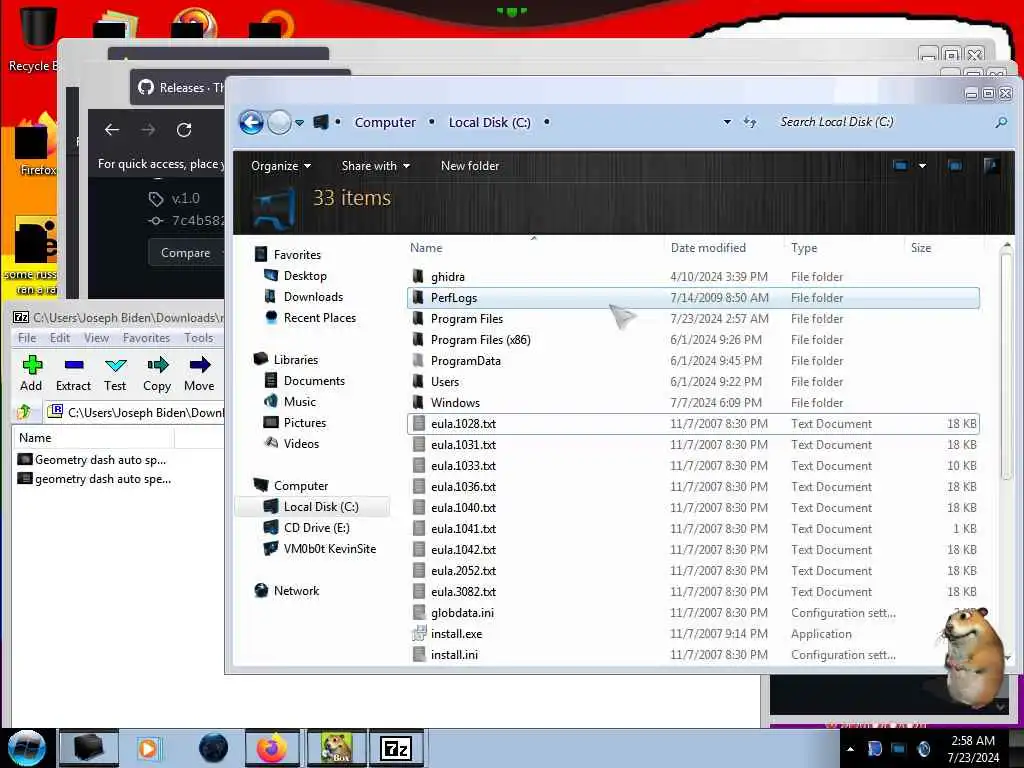Select the ghidra folder icon
This screenshot has width=1024, height=768.
419,276
